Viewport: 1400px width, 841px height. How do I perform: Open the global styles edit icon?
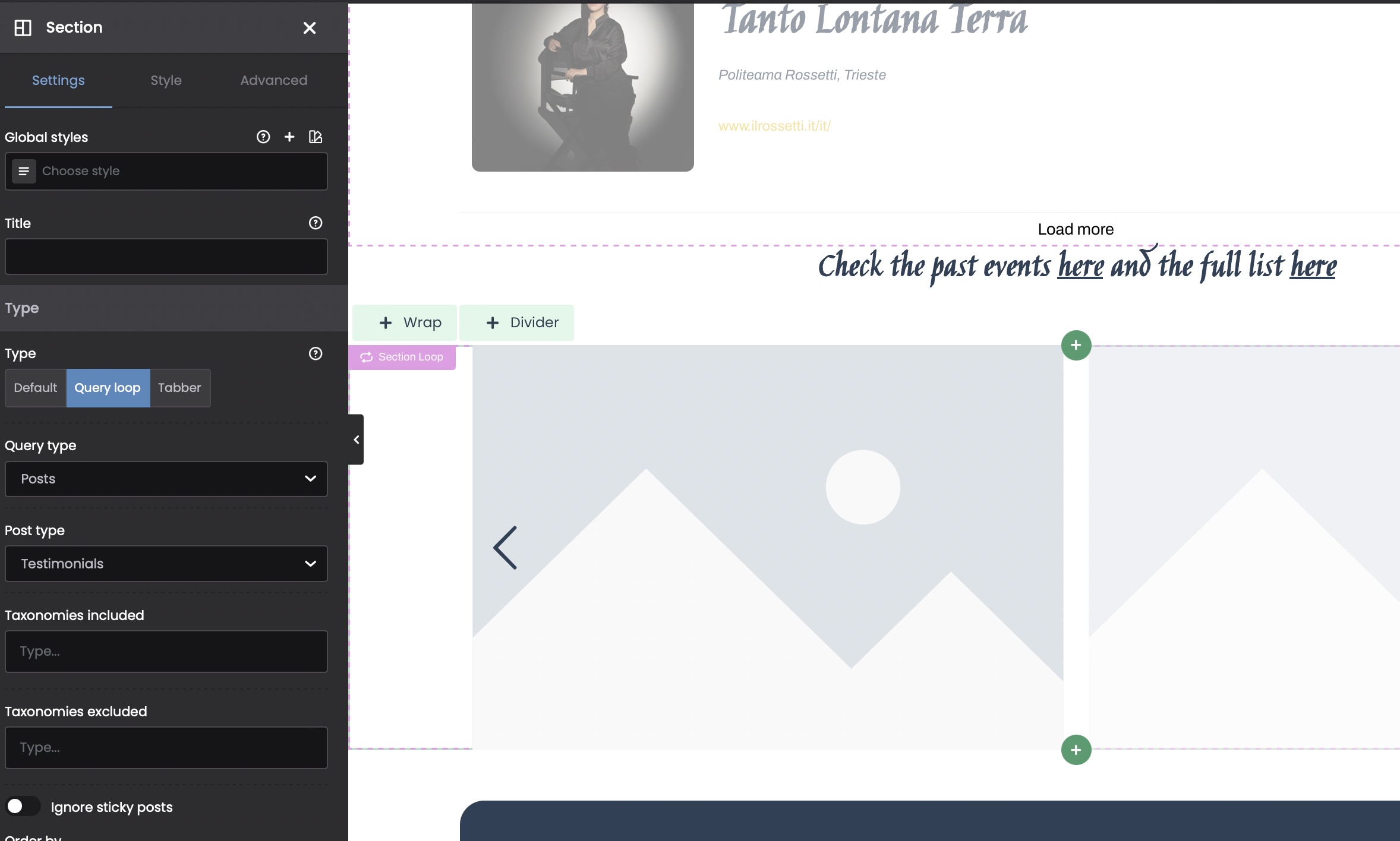click(316, 137)
